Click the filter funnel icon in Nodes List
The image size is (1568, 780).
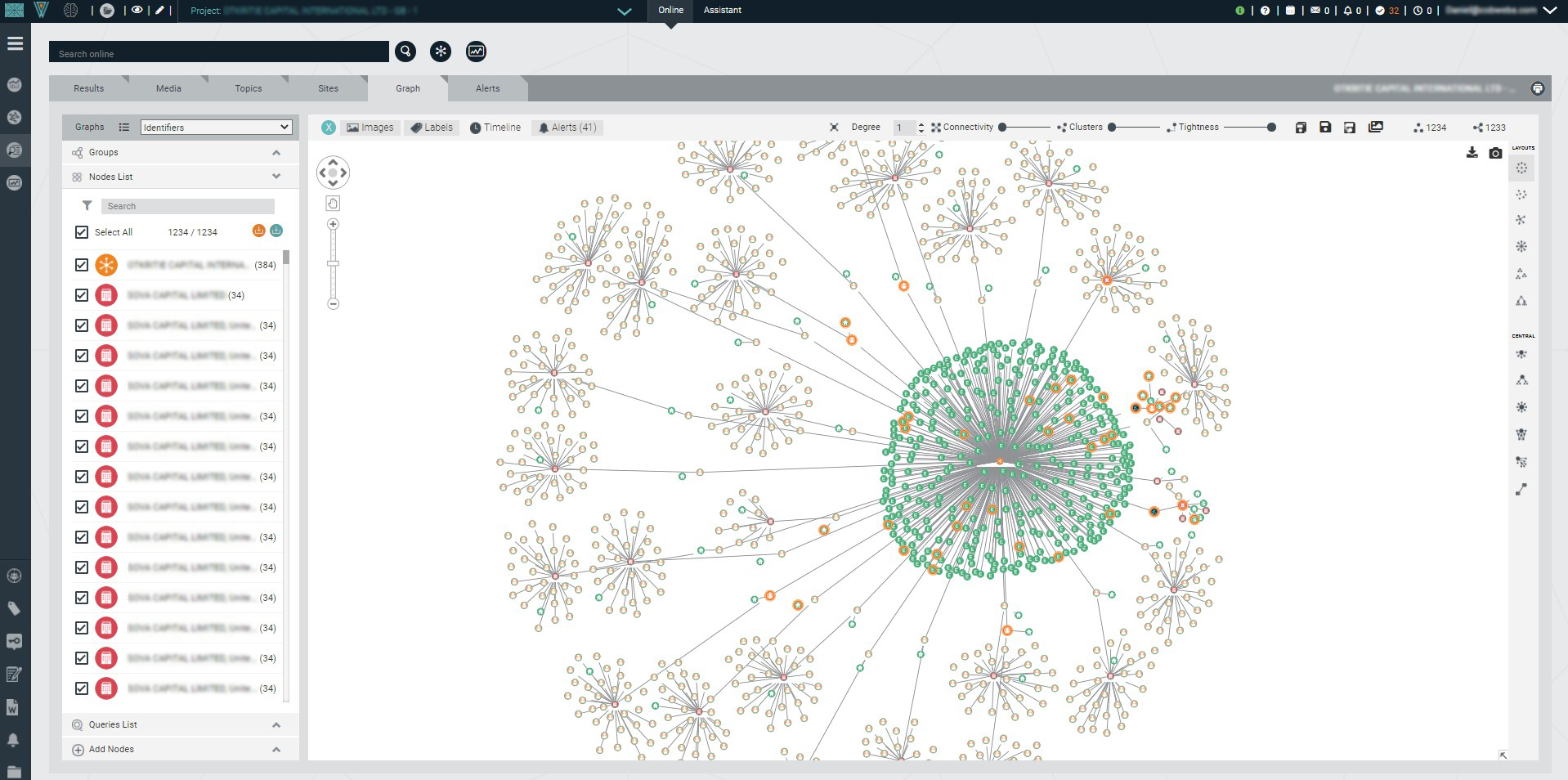(x=87, y=206)
